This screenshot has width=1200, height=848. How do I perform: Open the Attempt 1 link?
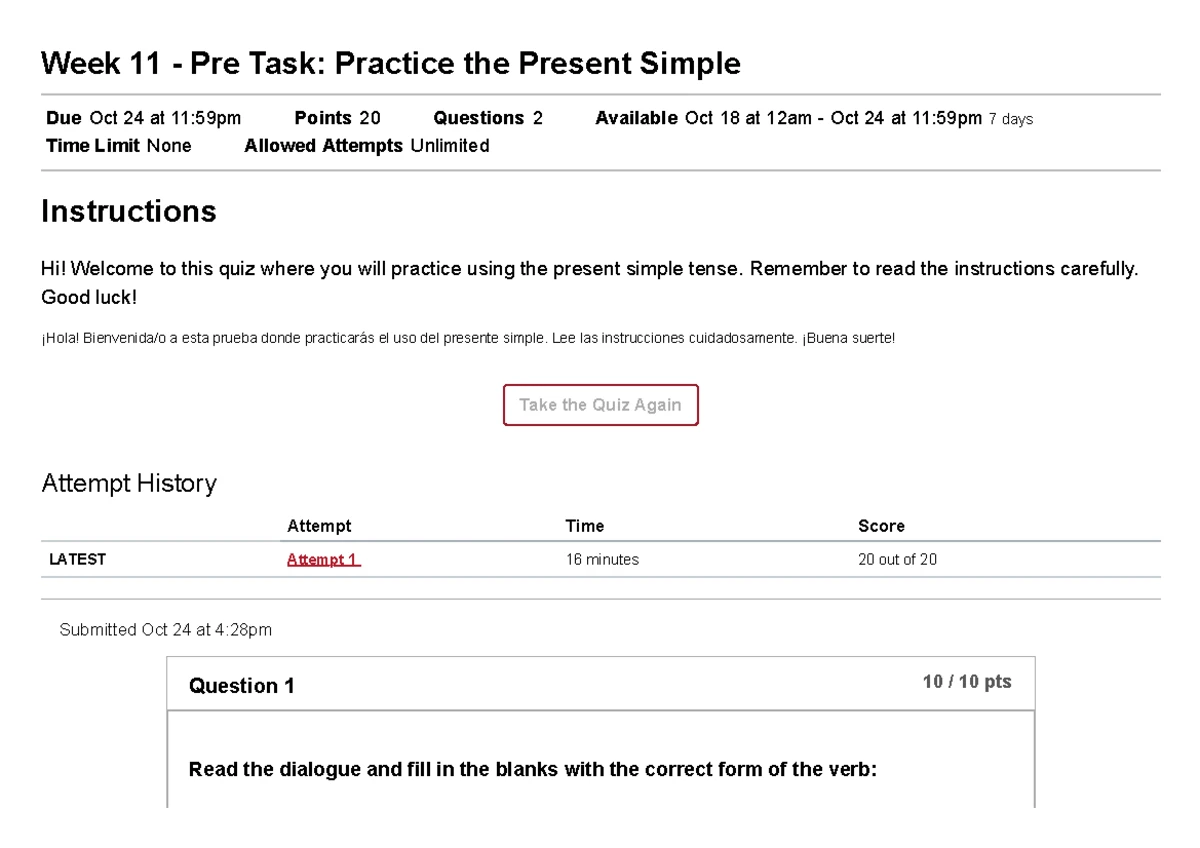[322, 559]
